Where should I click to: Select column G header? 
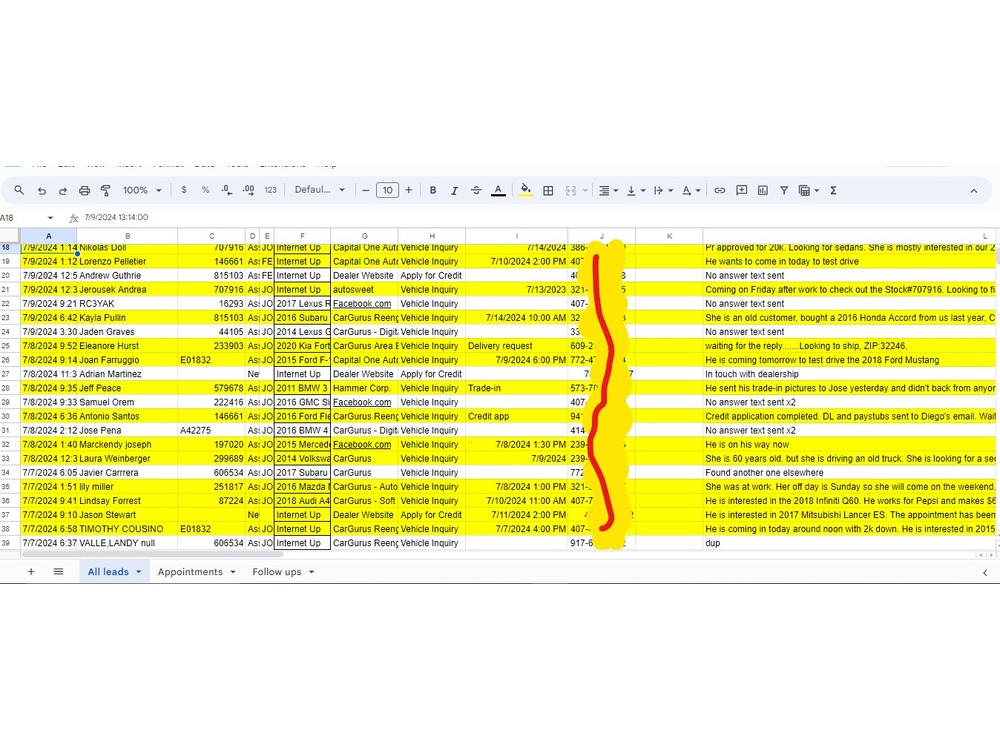coord(364,236)
